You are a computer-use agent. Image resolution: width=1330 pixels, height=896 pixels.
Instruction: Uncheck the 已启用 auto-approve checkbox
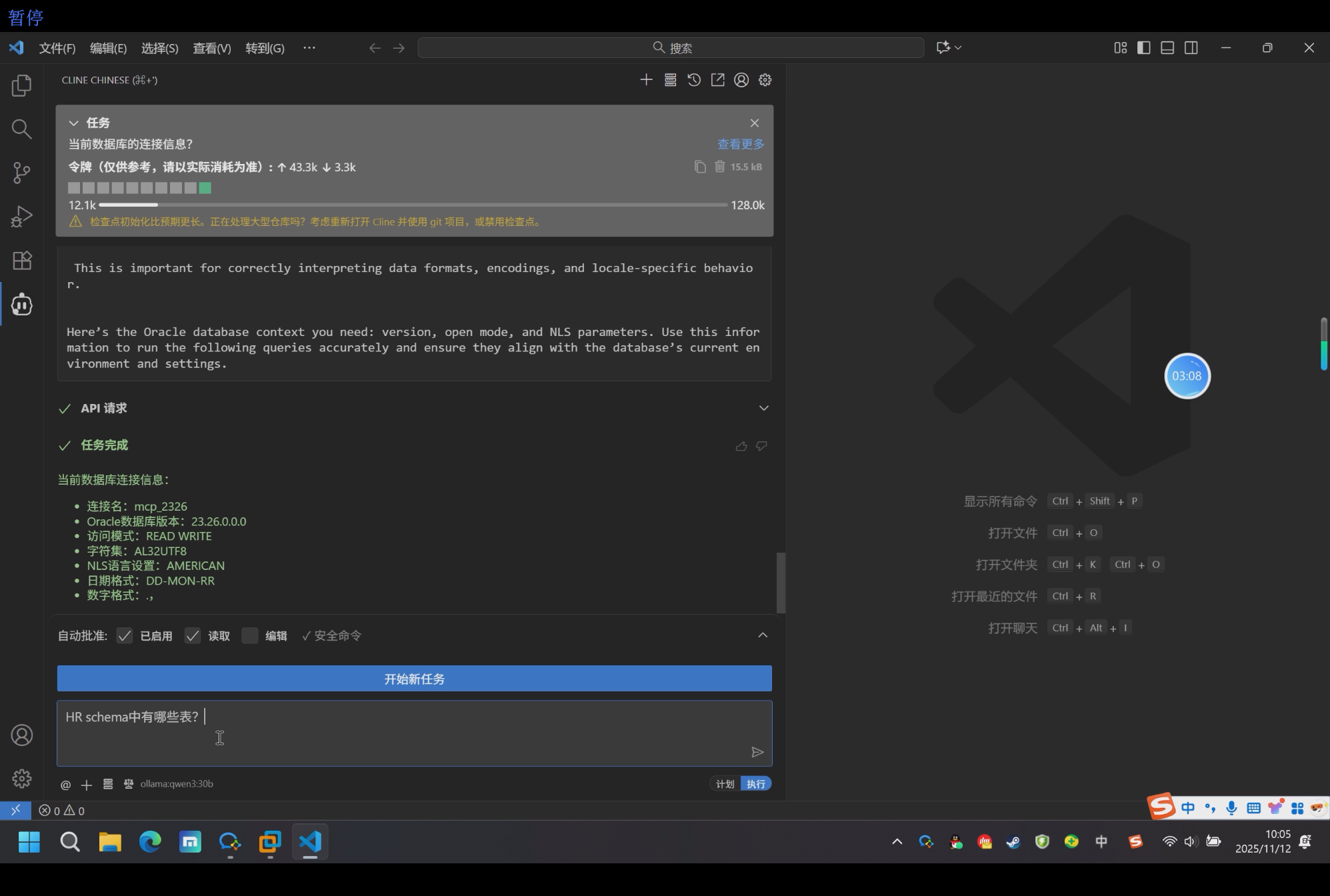click(125, 636)
